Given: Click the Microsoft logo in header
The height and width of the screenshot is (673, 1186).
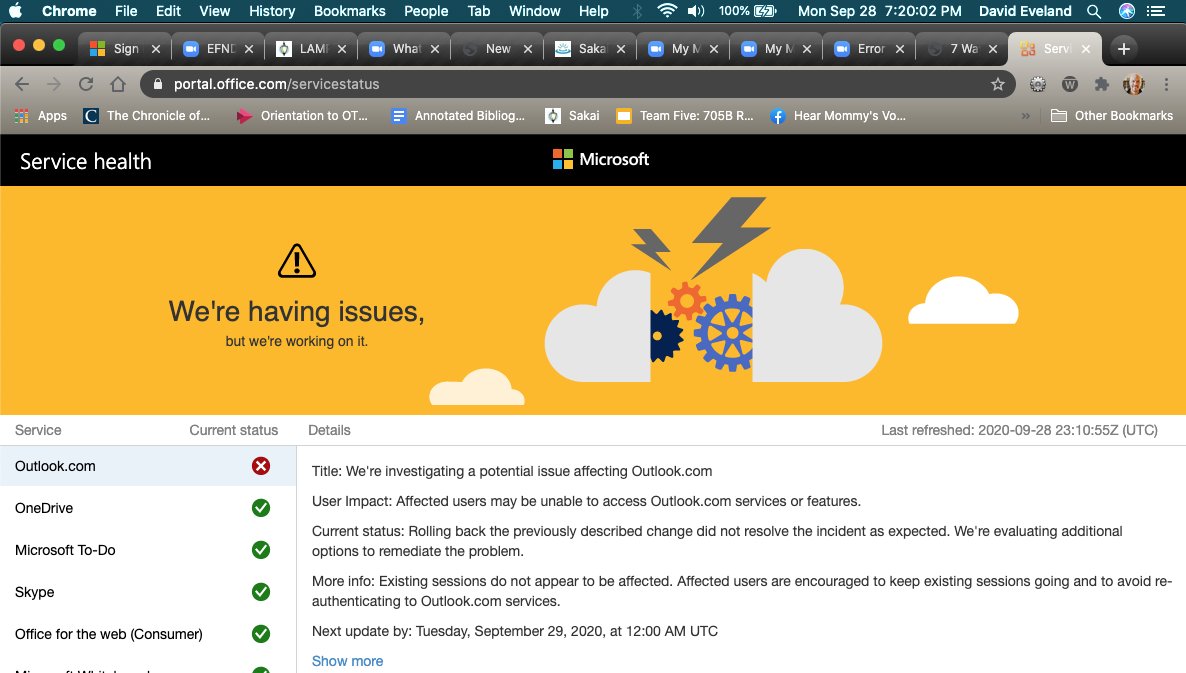Looking at the screenshot, I should pyautogui.click(x=601, y=159).
